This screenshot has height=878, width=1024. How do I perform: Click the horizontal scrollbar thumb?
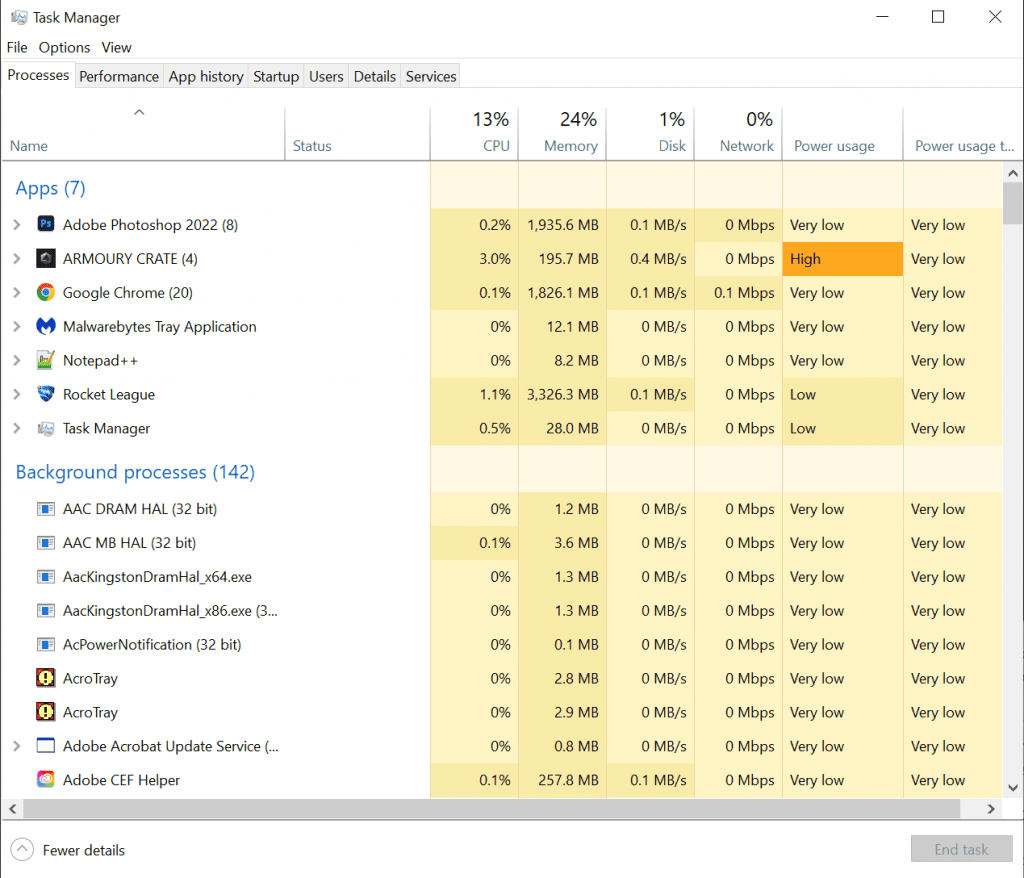pyautogui.click(x=492, y=809)
